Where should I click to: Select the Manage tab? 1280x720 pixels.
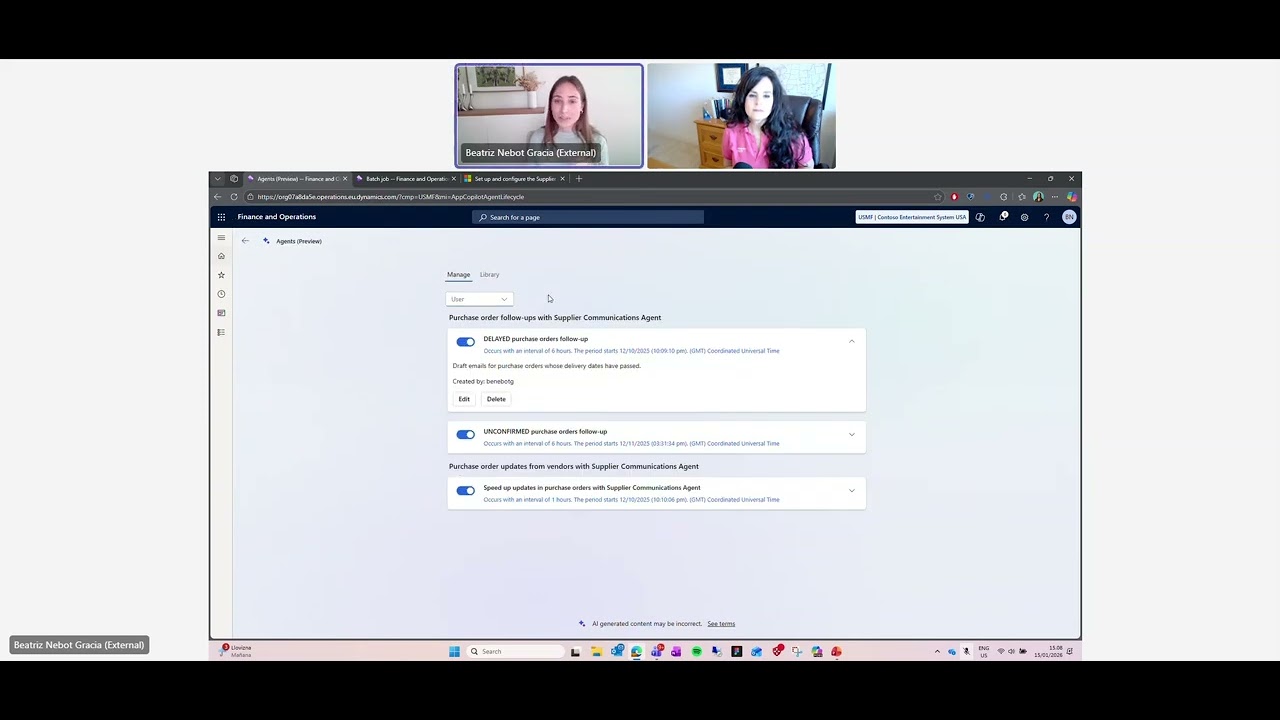coord(458,275)
